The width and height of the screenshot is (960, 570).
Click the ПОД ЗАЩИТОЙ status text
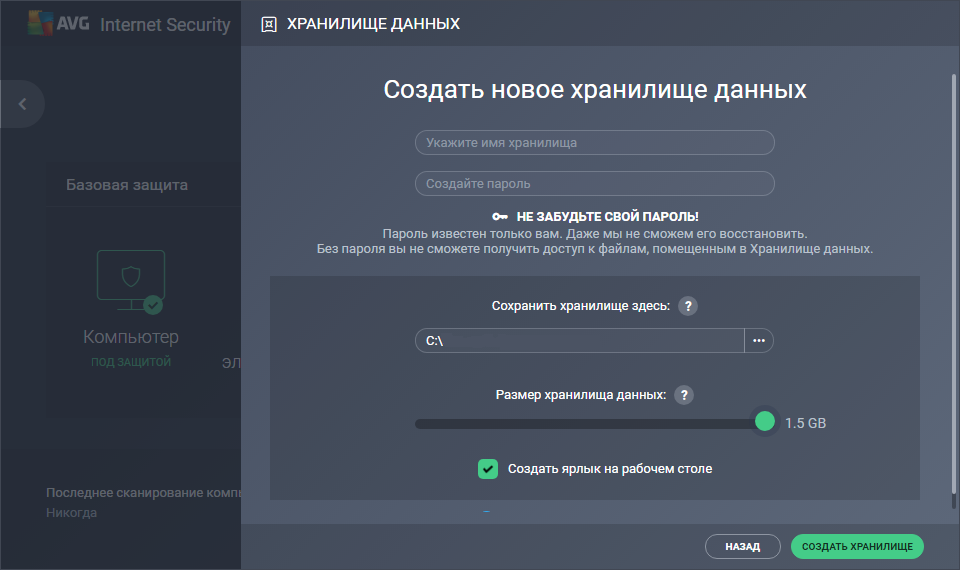(x=131, y=362)
